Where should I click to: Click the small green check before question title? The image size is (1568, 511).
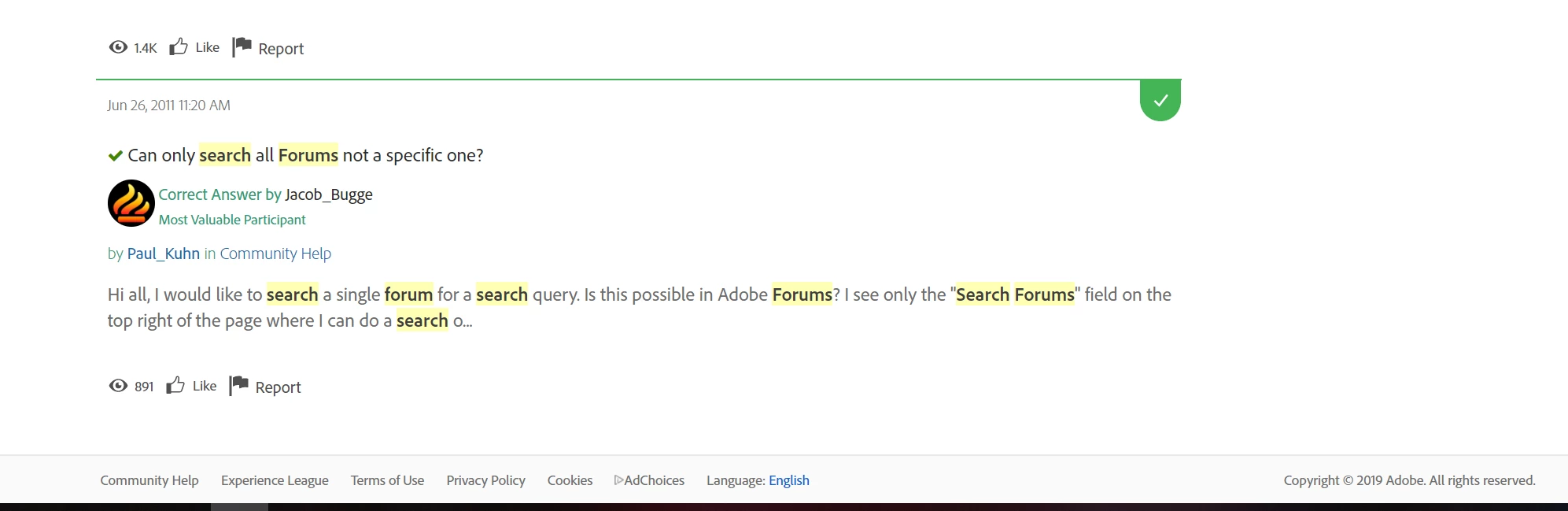click(x=116, y=156)
